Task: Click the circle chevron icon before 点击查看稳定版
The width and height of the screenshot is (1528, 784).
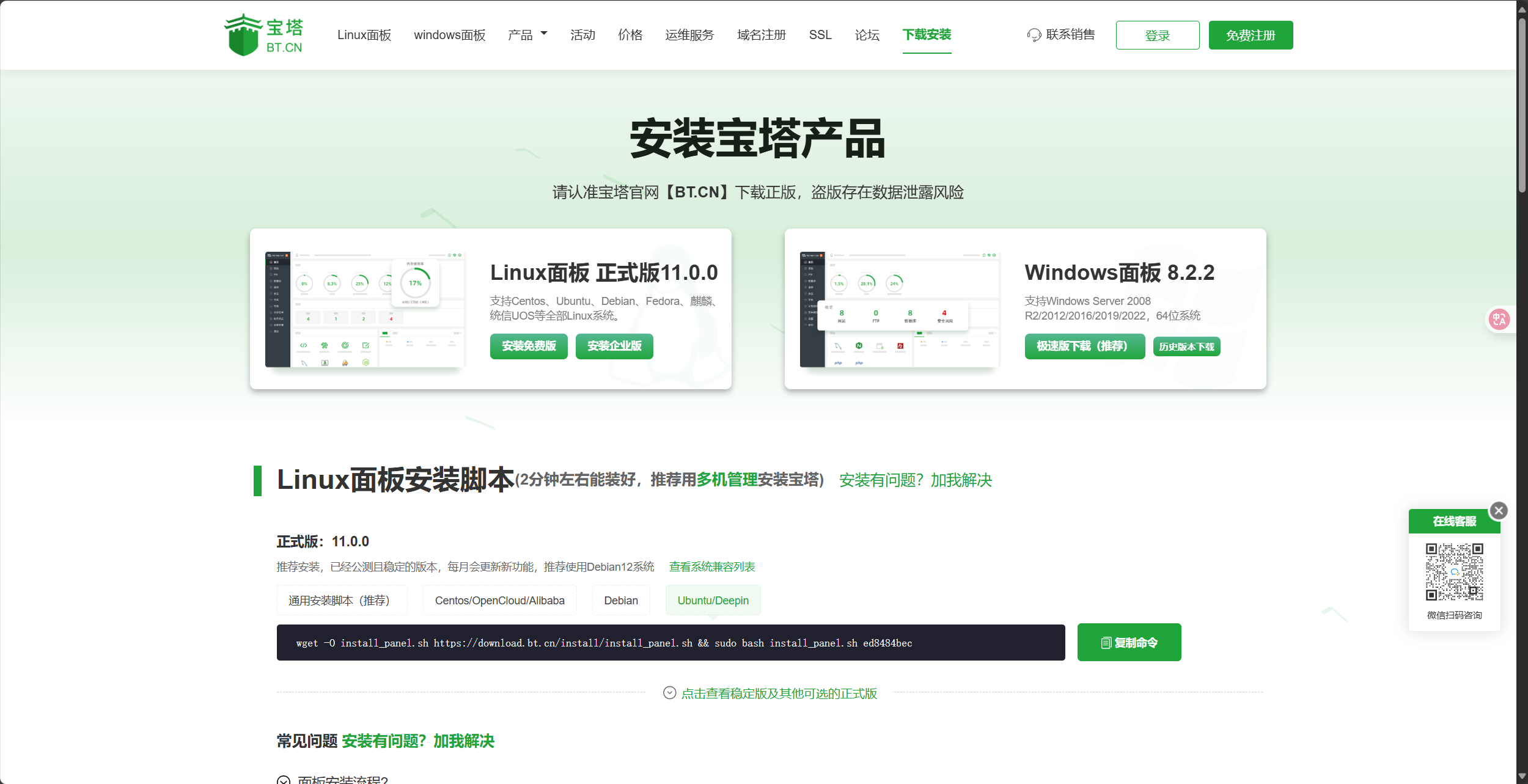Action: click(670, 692)
